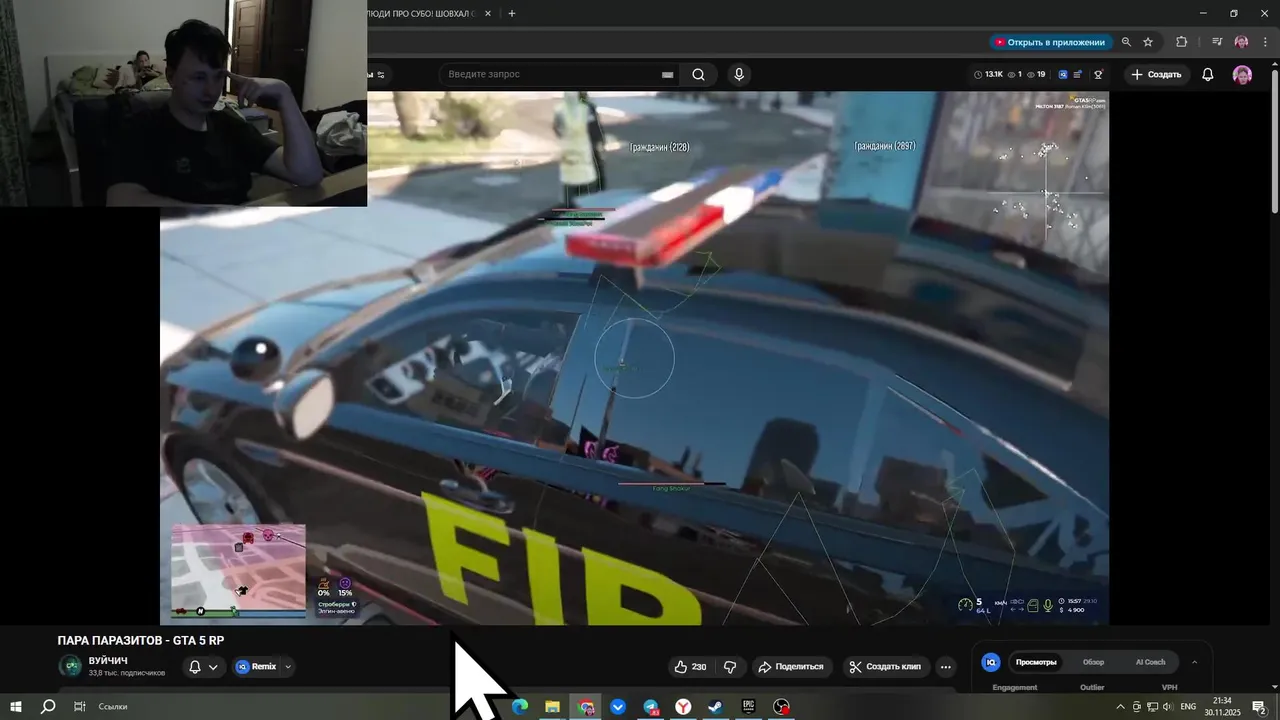Click the vidIQ Remix button

tap(256, 667)
